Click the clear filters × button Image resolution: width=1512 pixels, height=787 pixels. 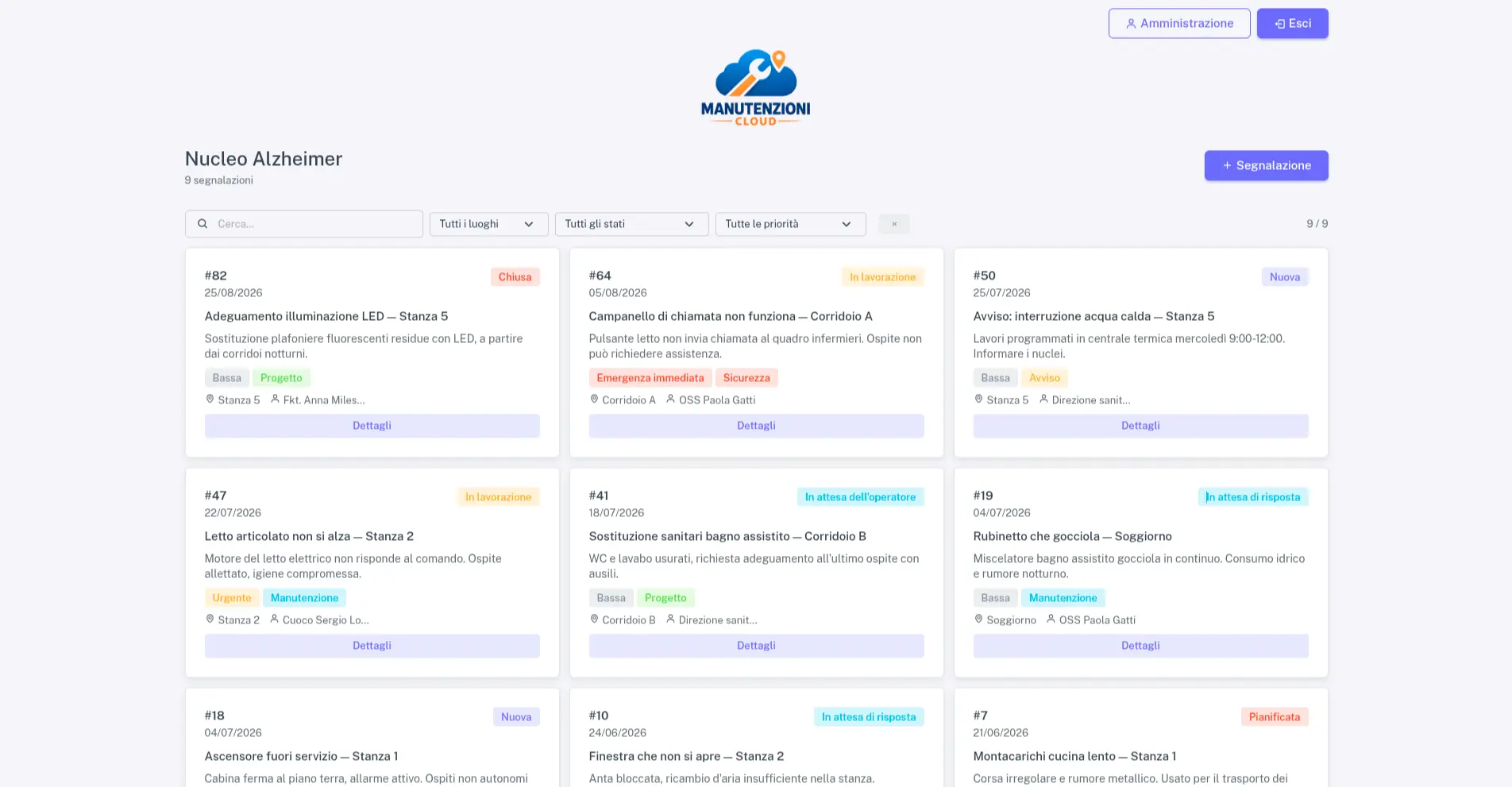(x=894, y=224)
